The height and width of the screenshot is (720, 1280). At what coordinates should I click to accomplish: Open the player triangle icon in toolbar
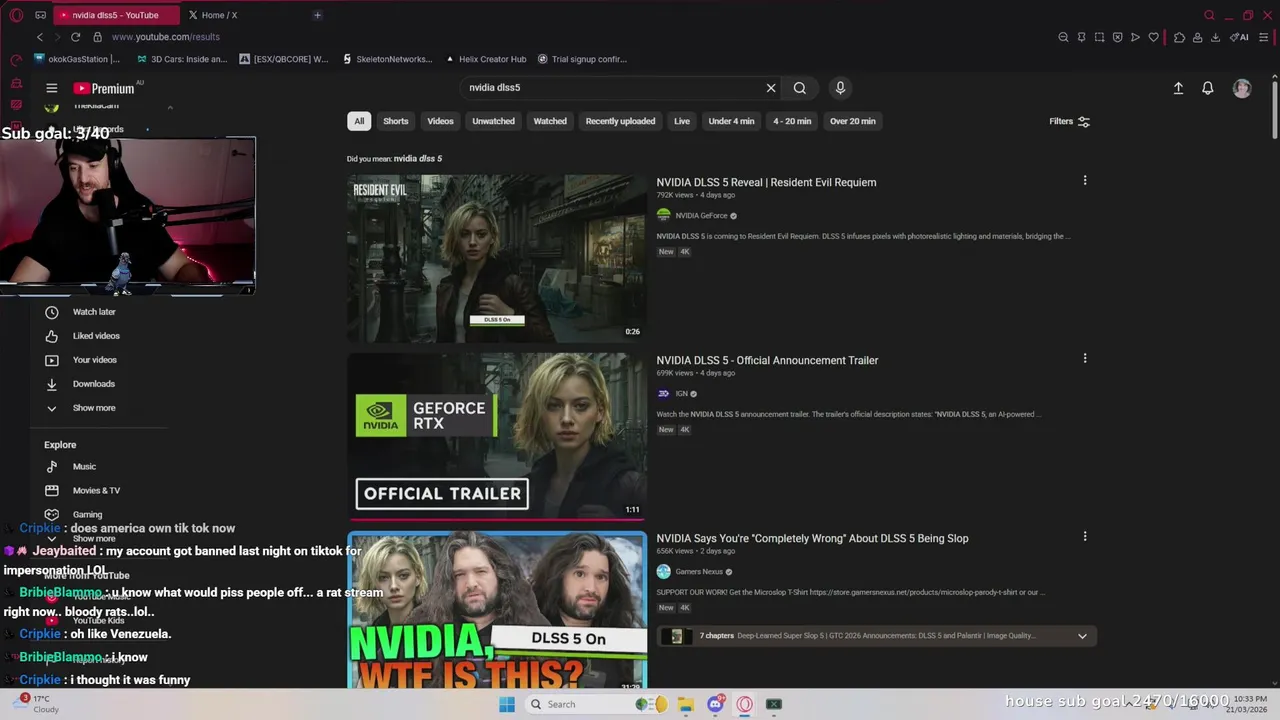point(1135,37)
